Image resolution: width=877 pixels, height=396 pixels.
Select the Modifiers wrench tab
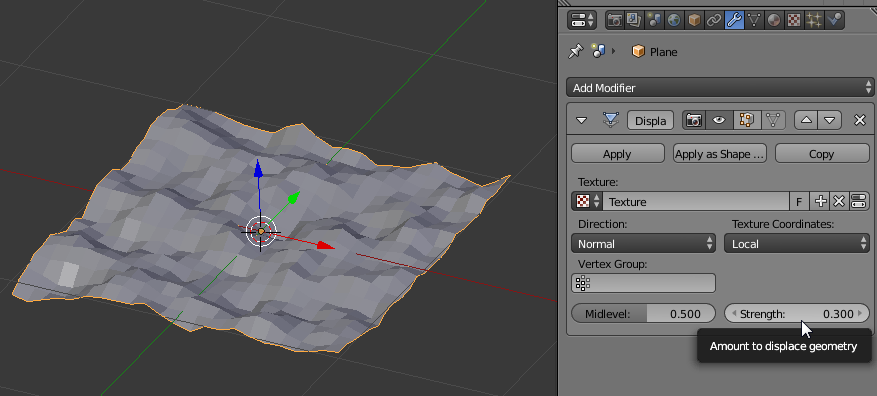tap(734, 21)
